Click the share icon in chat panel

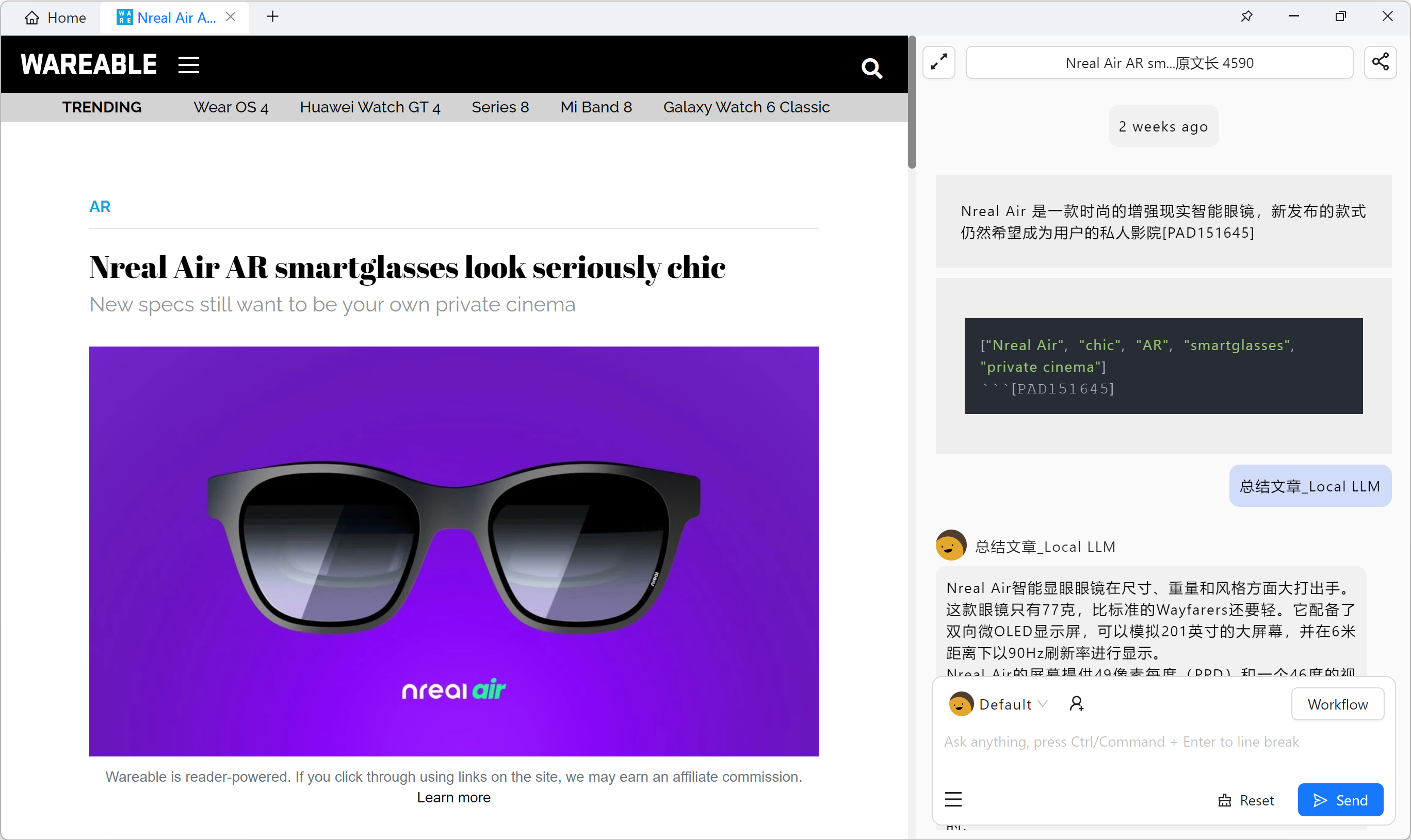[1381, 62]
